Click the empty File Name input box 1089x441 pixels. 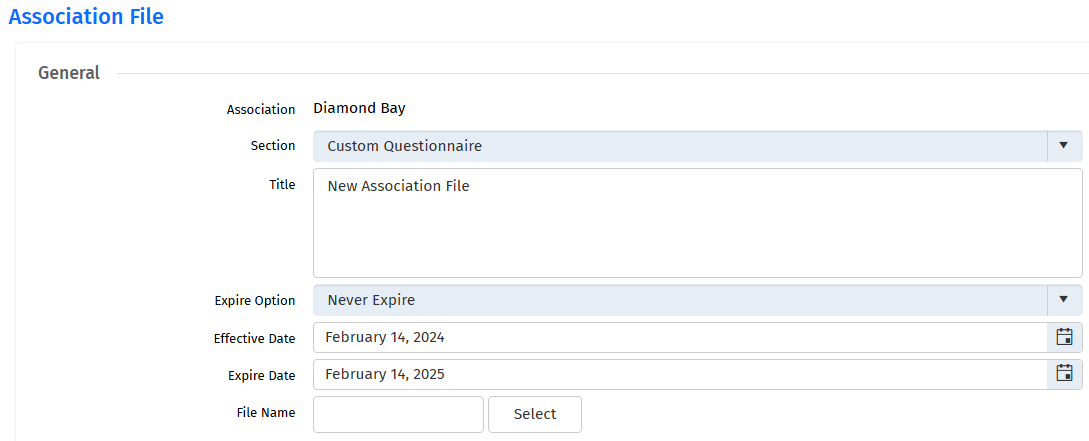click(398, 414)
